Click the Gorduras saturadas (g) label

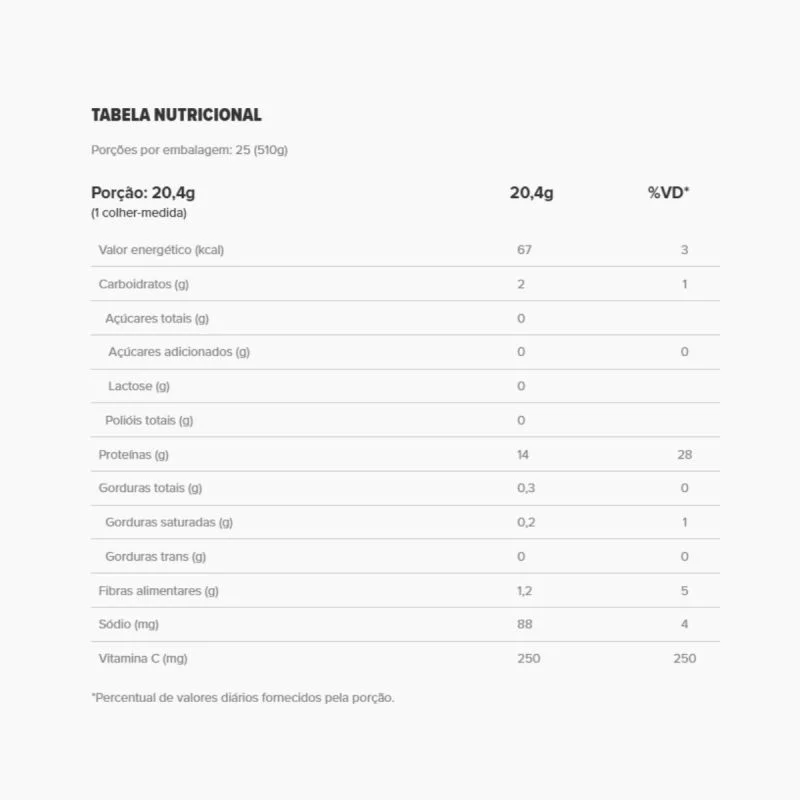point(169,522)
